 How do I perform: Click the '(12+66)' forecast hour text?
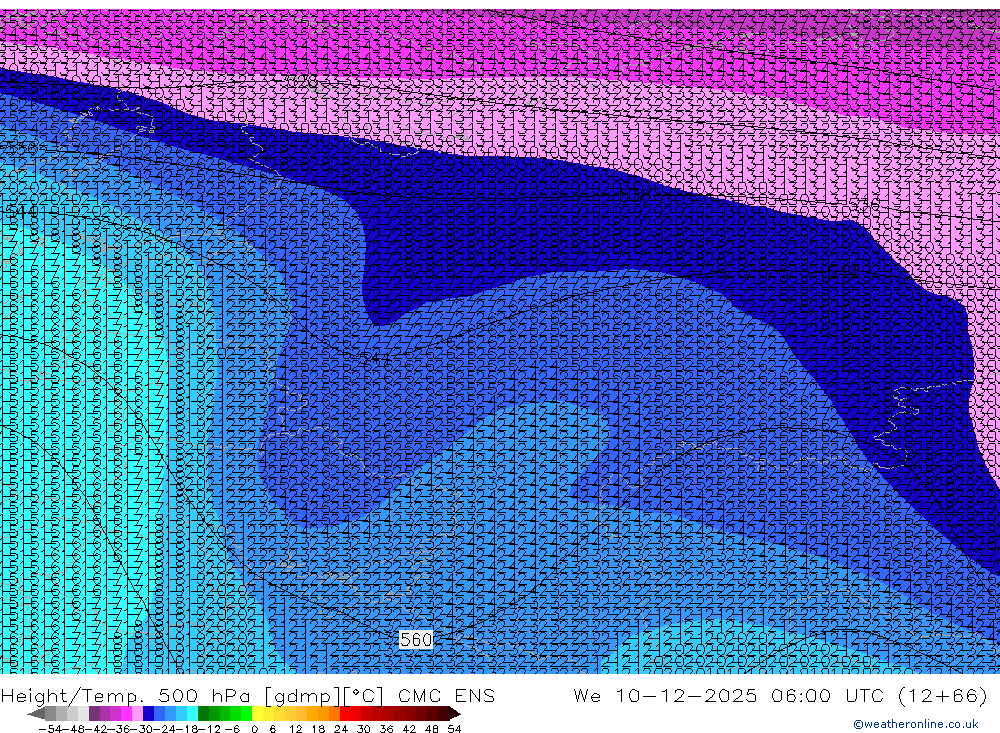[x=942, y=696]
